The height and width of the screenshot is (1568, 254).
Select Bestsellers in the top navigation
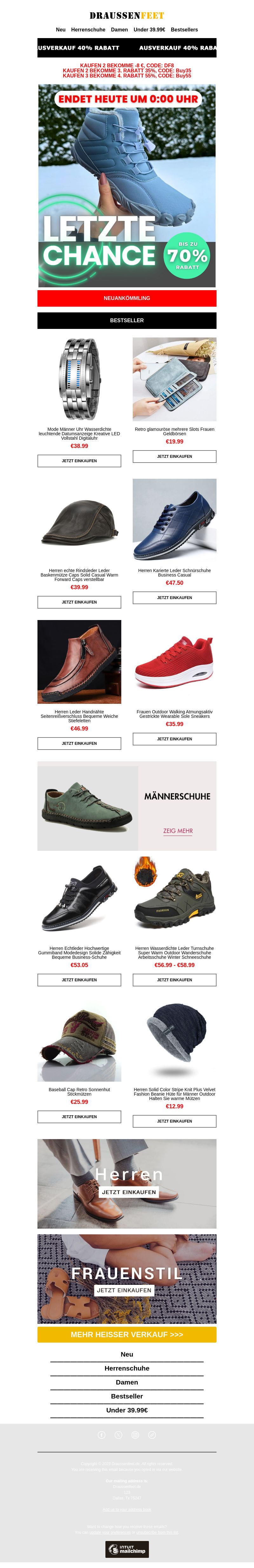tap(184, 29)
